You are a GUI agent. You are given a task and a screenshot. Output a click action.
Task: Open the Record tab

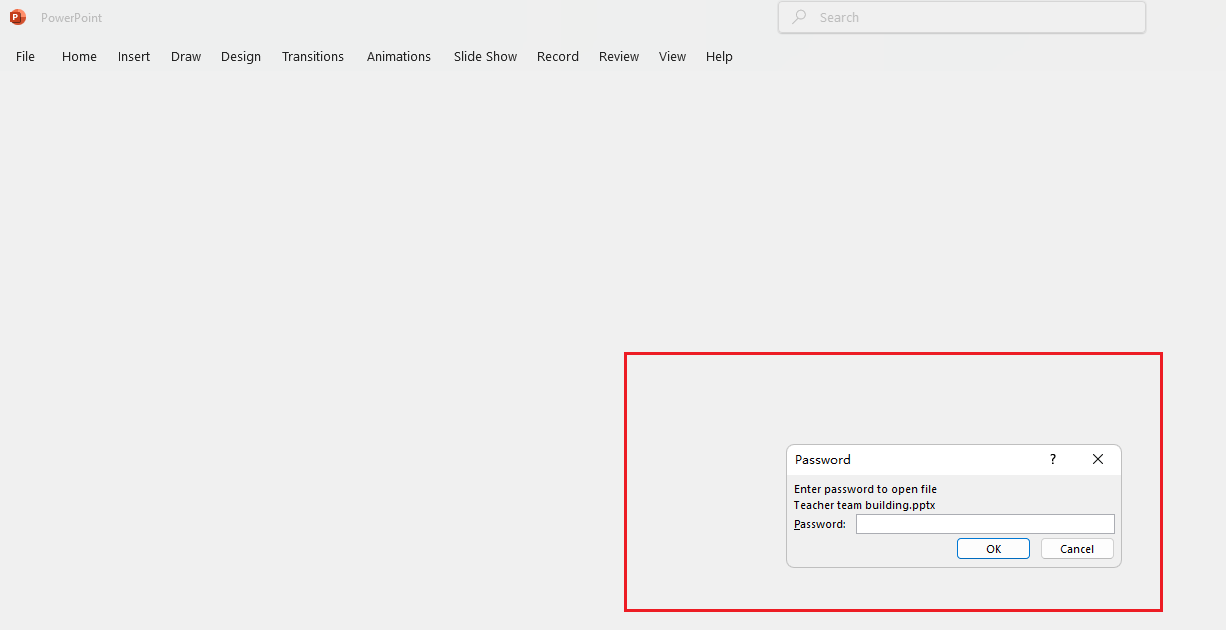click(558, 57)
